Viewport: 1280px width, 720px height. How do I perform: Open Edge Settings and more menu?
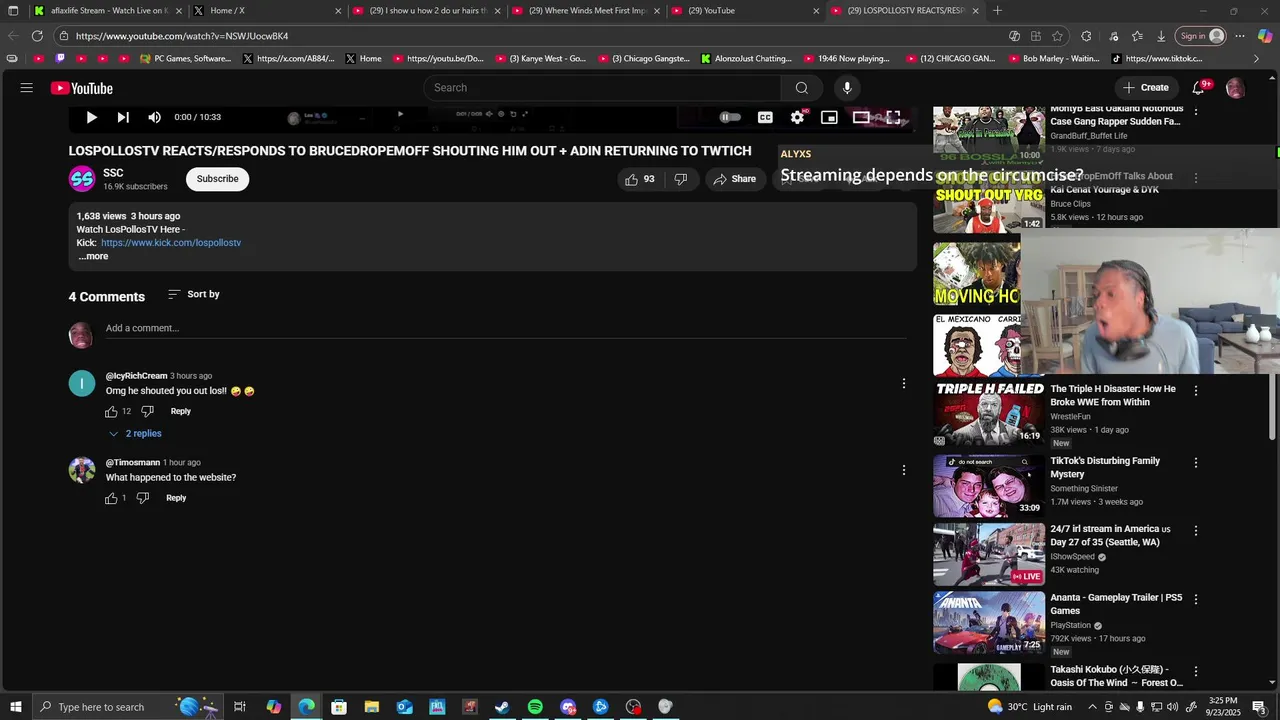1240,36
